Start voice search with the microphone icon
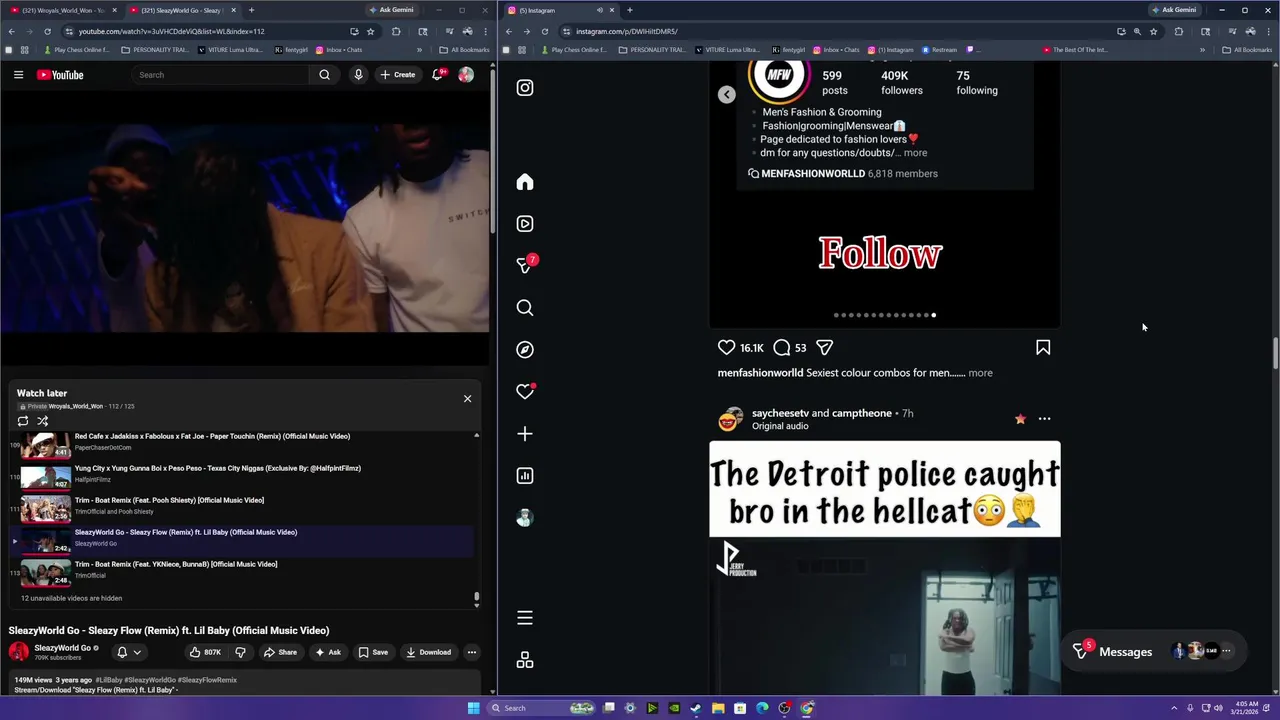Screen dimensions: 1280x720 (358, 75)
